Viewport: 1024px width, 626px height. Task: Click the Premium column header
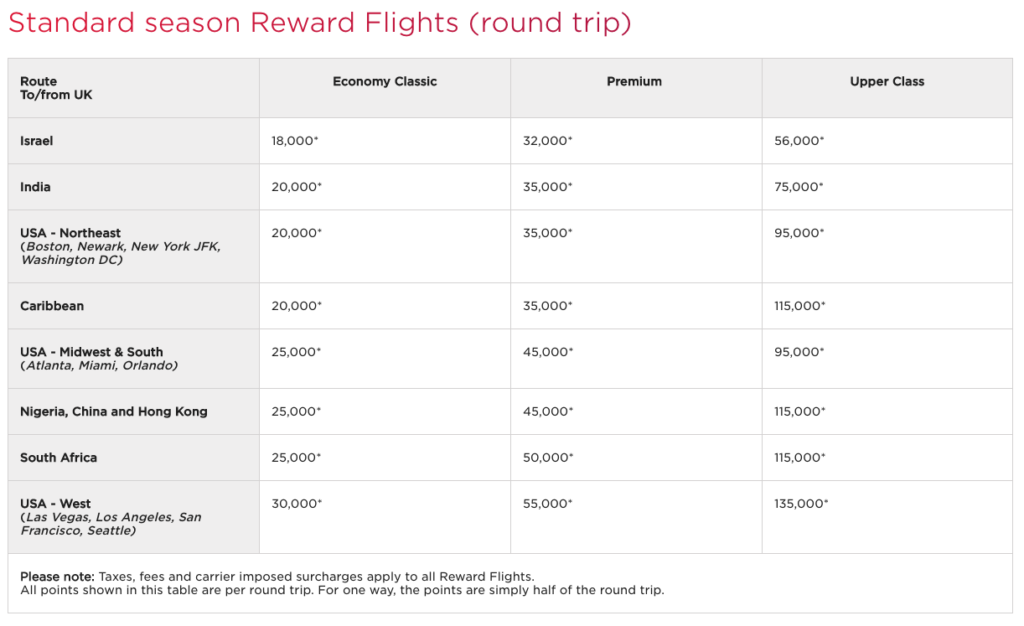[634, 82]
